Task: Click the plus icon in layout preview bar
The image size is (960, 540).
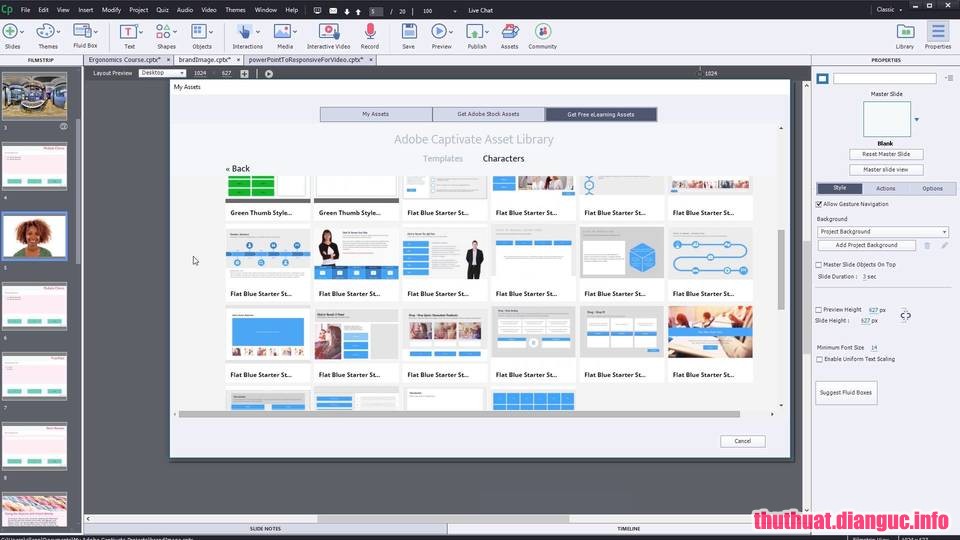Action: tap(244, 73)
